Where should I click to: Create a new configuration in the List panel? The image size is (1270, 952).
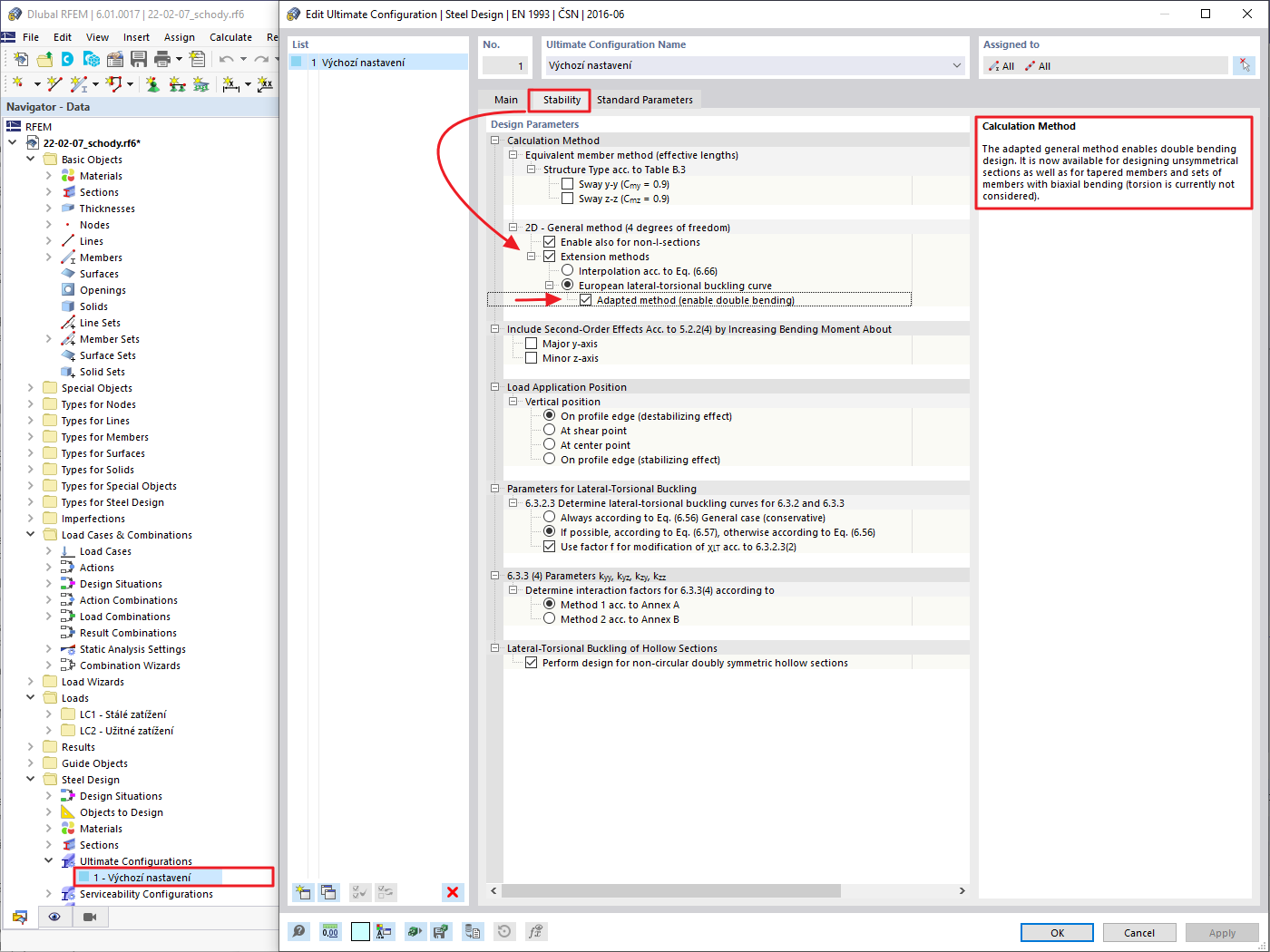click(x=303, y=892)
